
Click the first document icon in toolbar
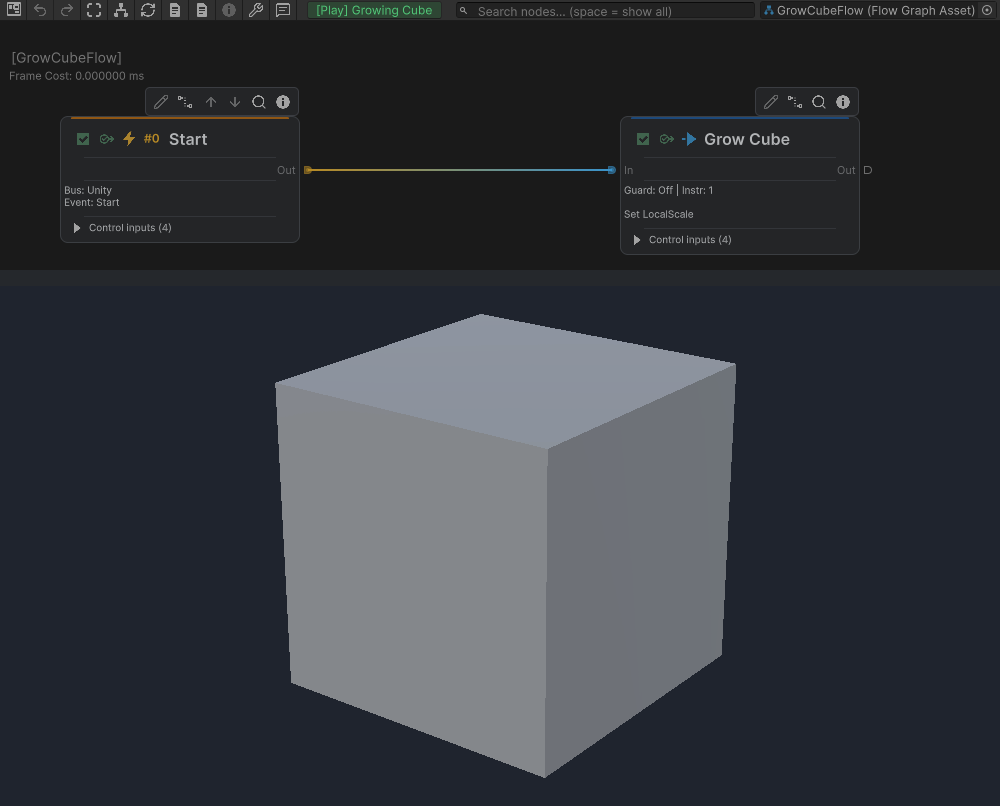[x=175, y=10]
